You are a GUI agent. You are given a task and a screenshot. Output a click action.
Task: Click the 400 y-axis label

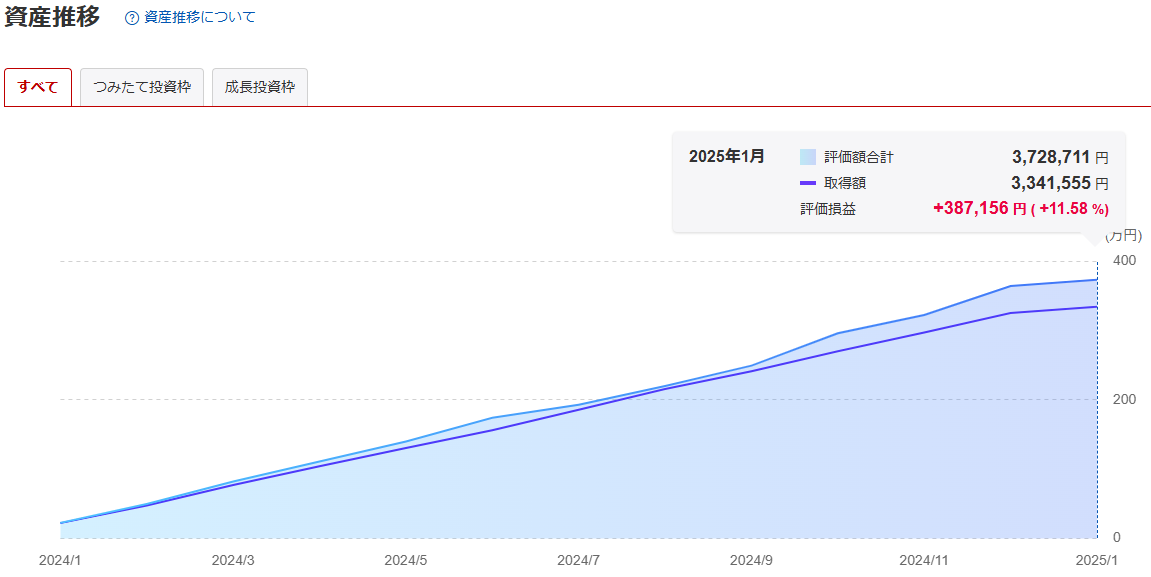pyautogui.click(x=1124, y=261)
